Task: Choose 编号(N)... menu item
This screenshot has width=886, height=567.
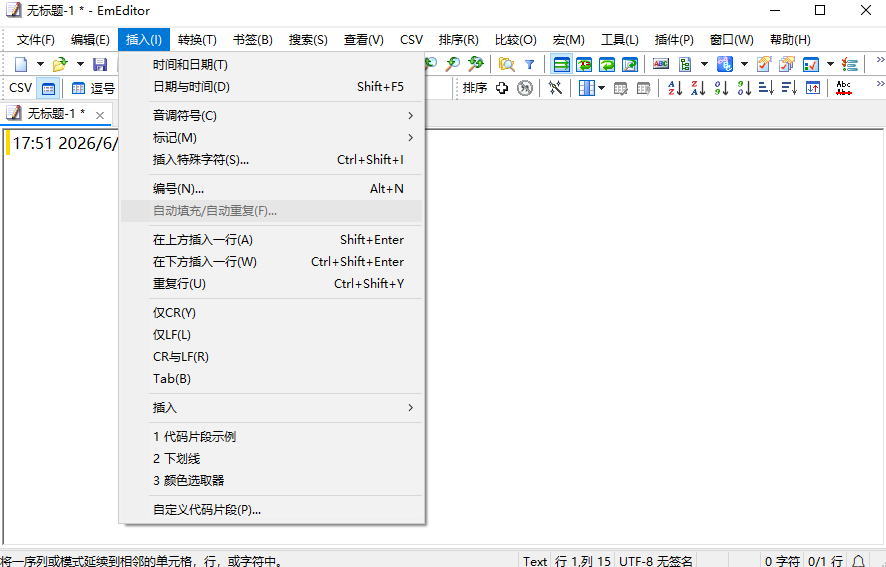Action: tap(271, 189)
